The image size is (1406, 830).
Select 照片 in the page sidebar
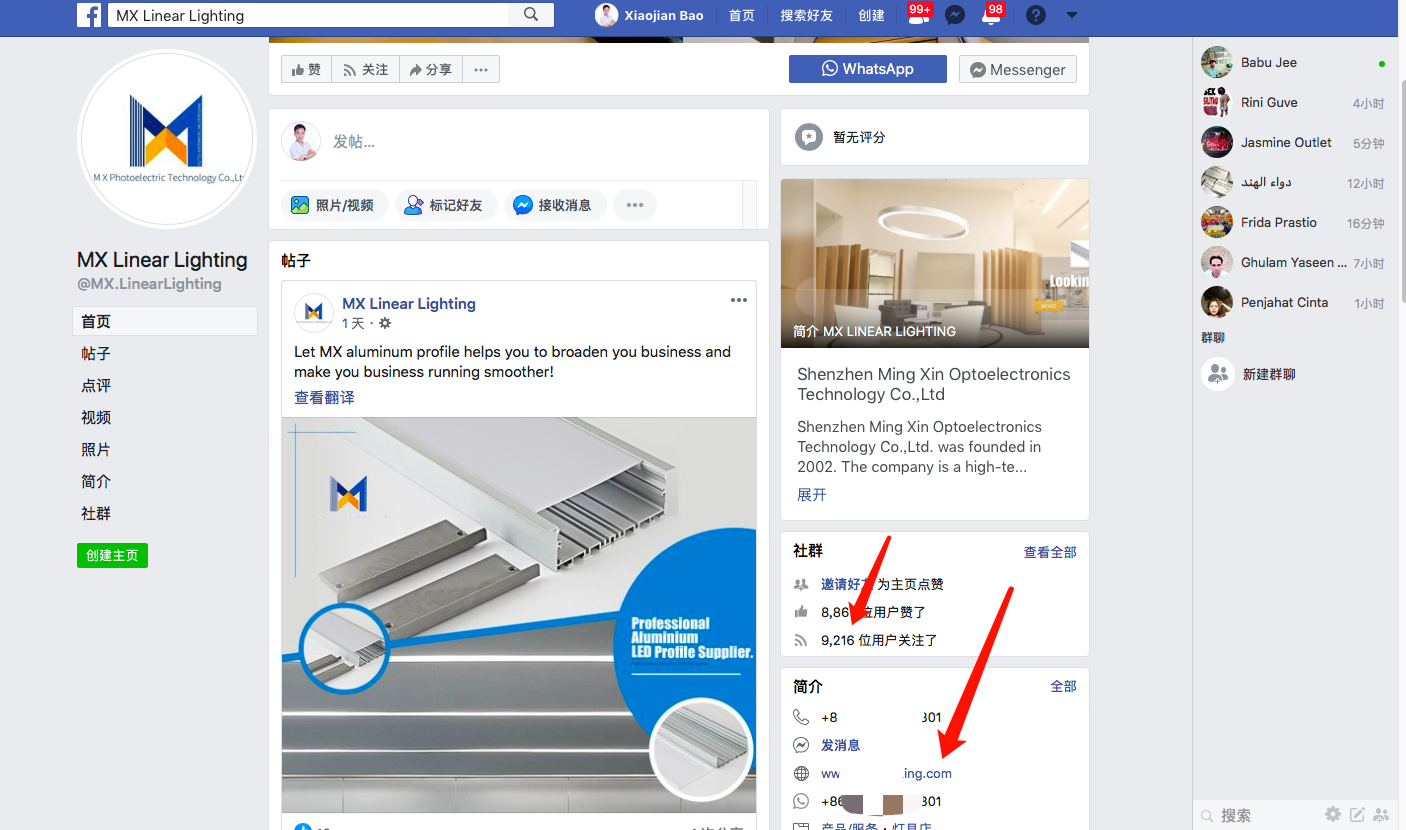coord(96,449)
